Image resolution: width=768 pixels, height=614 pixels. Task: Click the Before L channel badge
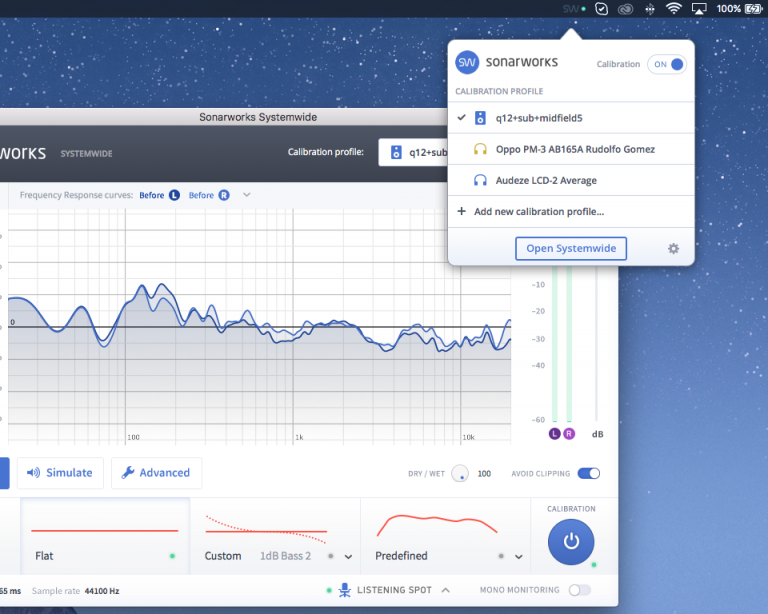(x=174, y=195)
